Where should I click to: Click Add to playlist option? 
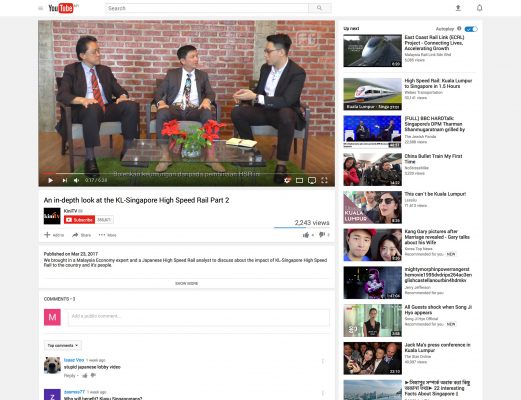tap(54, 235)
